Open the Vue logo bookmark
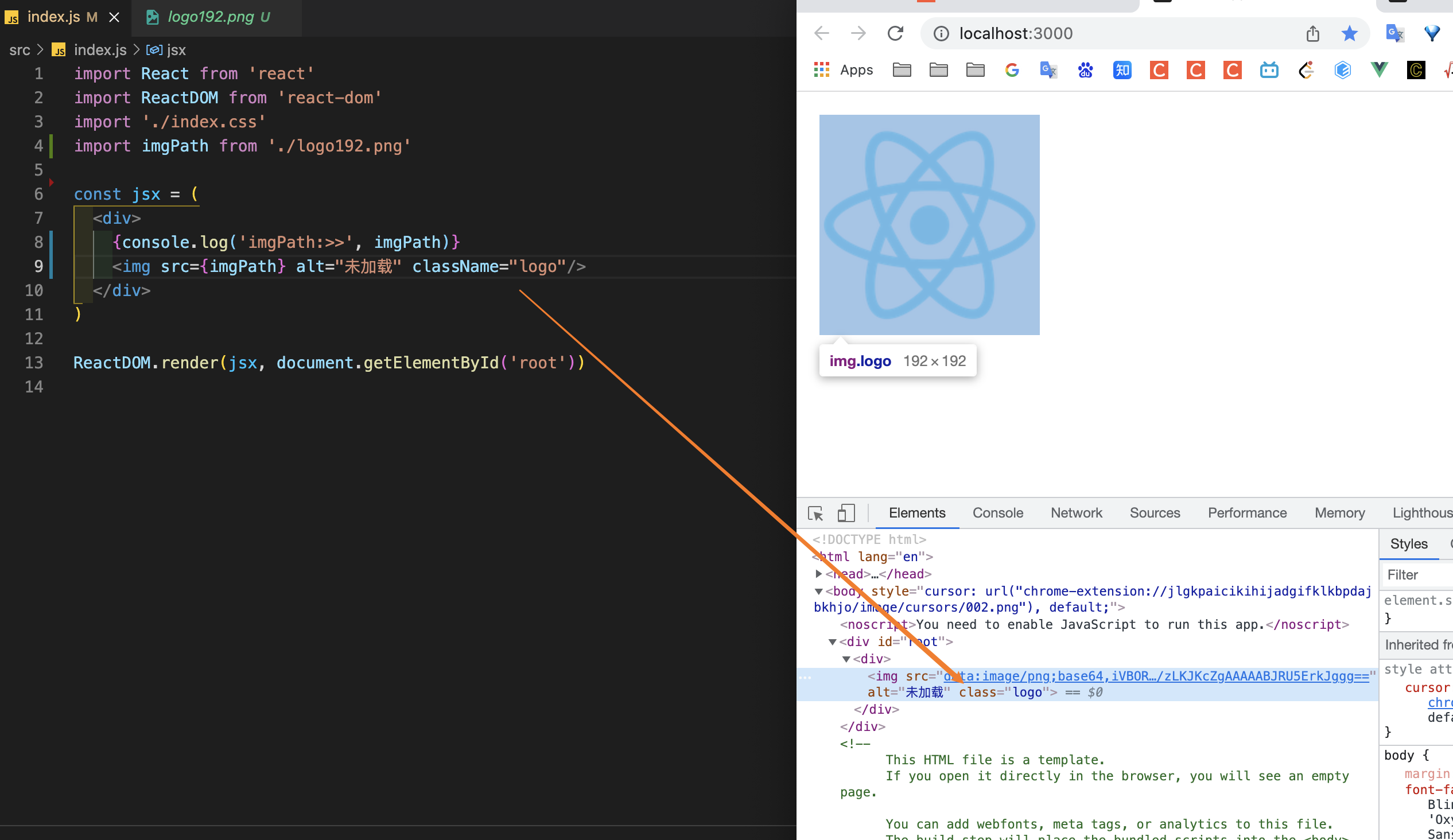This screenshot has width=1453, height=840. [x=1380, y=71]
